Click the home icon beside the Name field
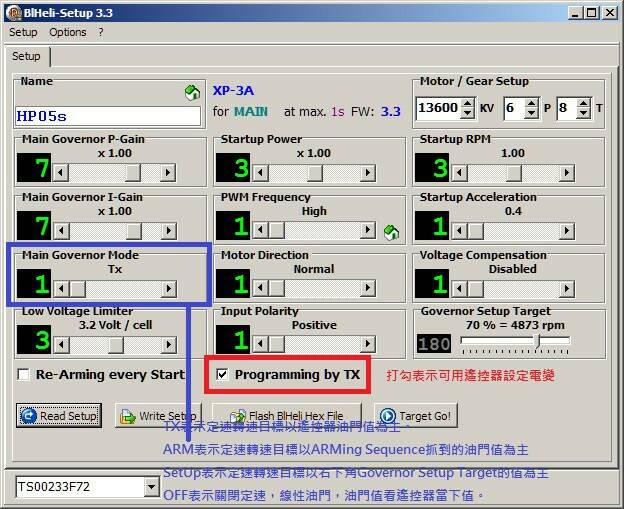The height and width of the screenshot is (509, 624). 192,93
